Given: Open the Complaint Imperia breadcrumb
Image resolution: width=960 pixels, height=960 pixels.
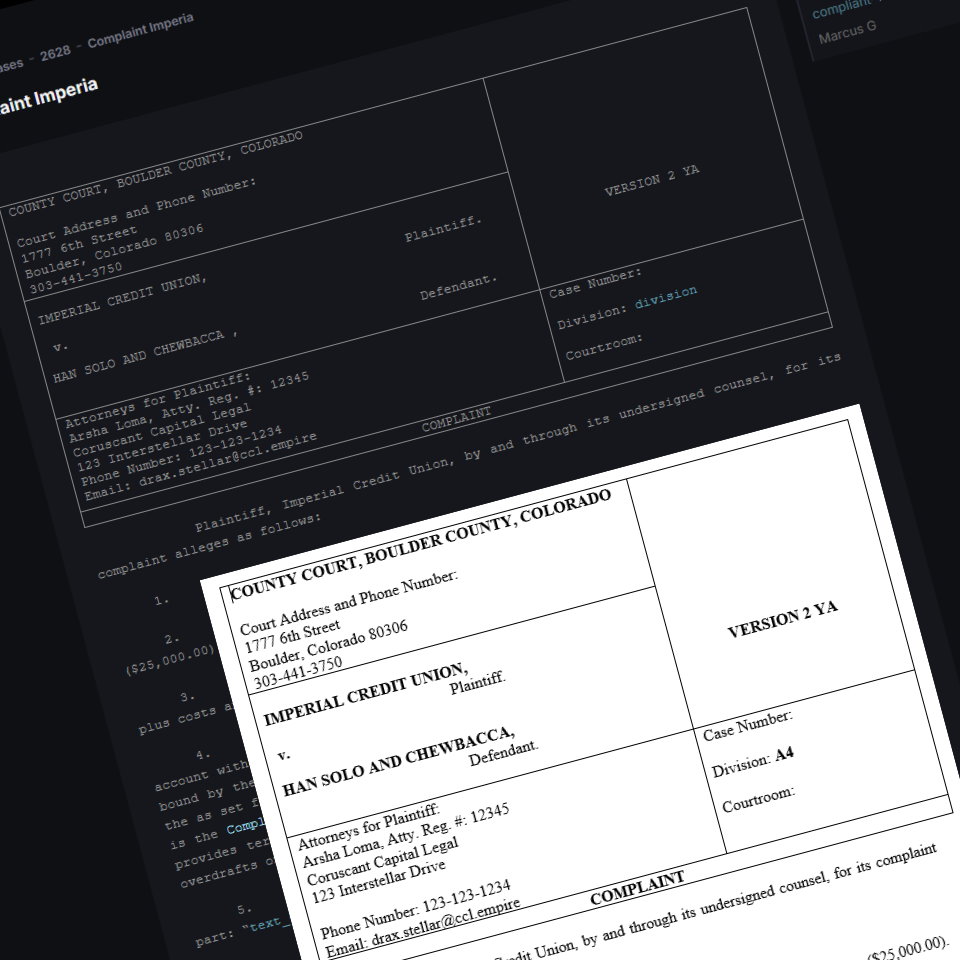Looking at the screenshot, I should tap(140, 31).
